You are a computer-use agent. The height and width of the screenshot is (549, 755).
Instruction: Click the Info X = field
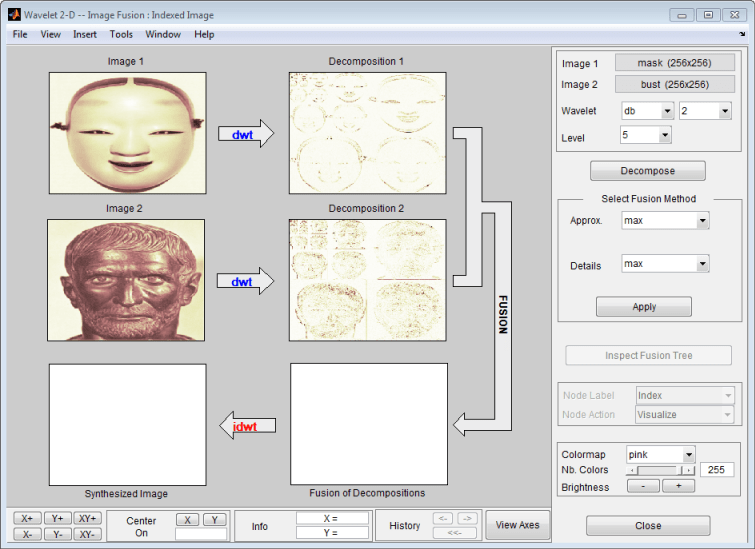pyautogui.click(x=332, y=518)
